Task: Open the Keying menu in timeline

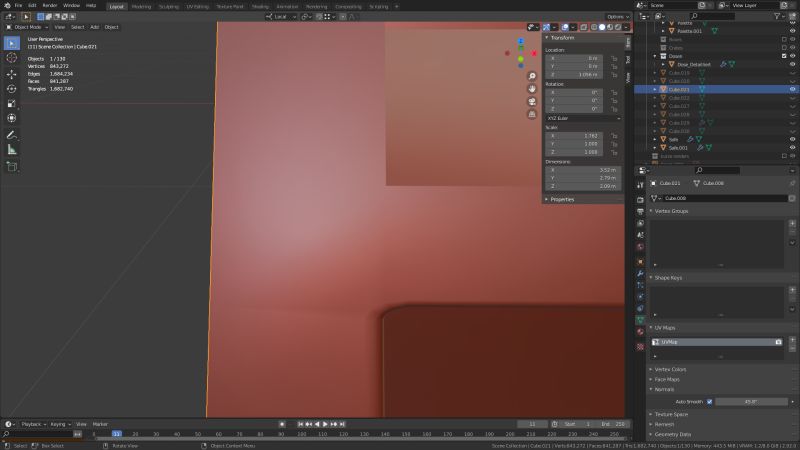Action: pyautogui.click(x=60, y=424)
